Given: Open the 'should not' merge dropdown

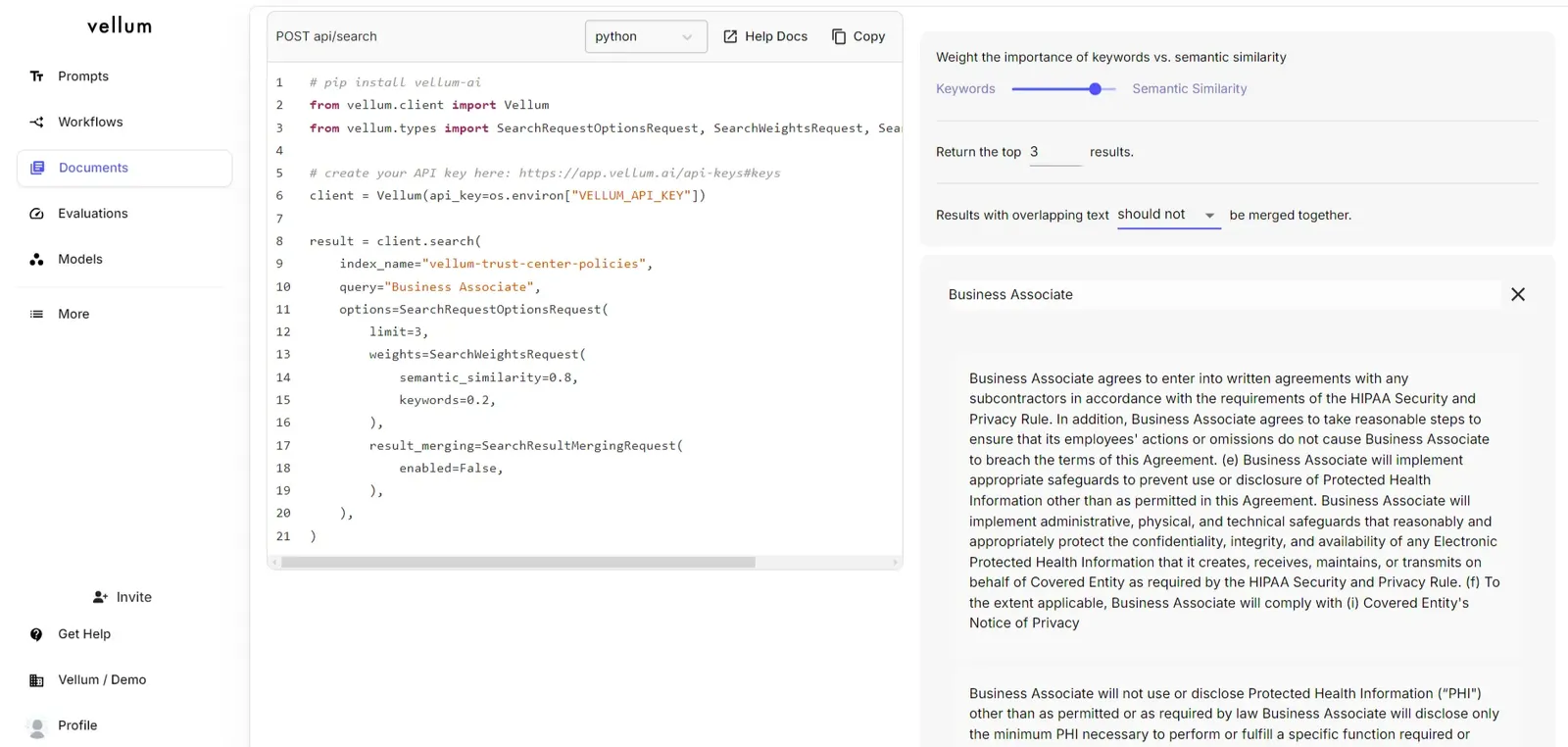Looking at the screenshot, I should (1169, 215).
